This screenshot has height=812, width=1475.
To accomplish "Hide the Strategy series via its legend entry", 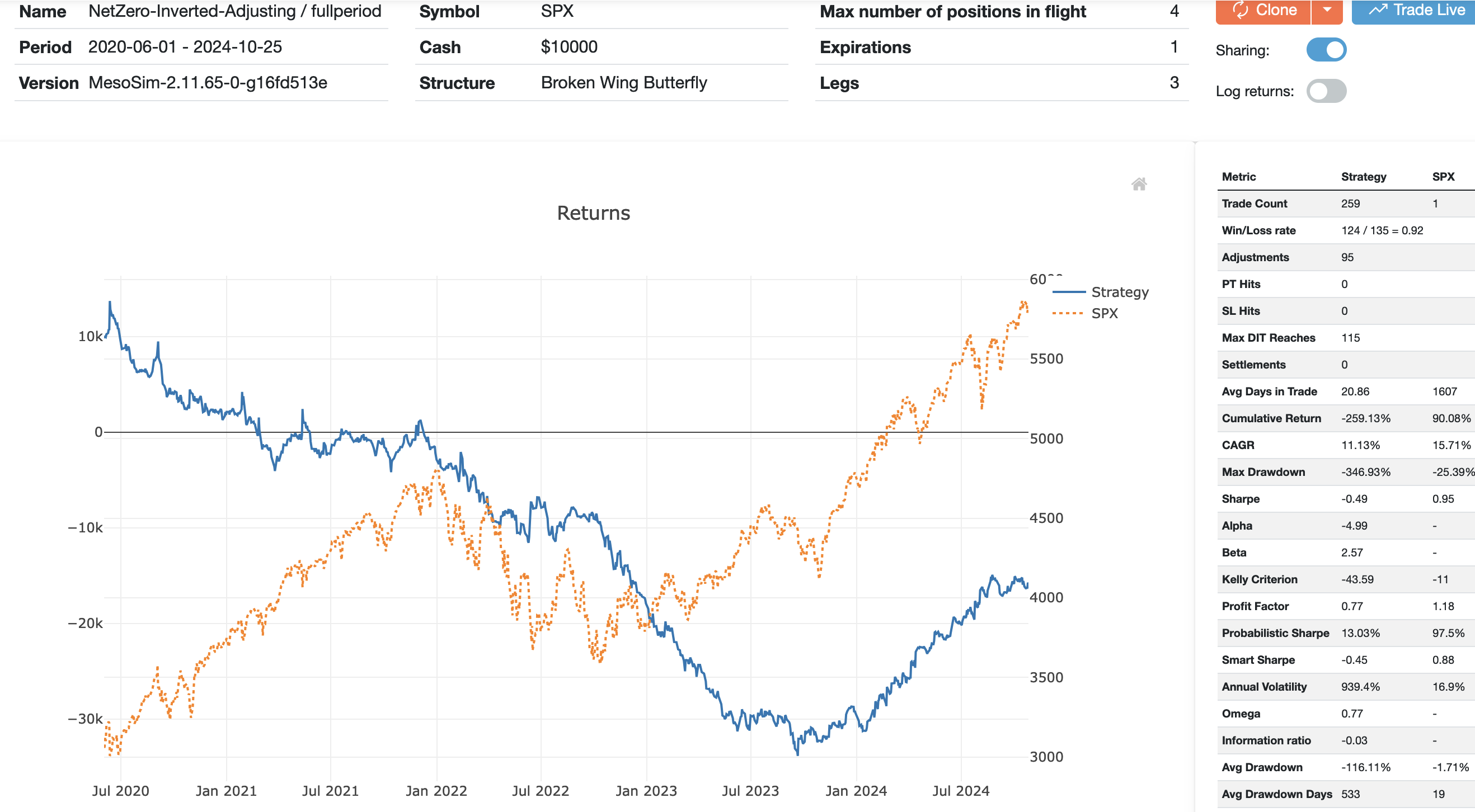I will click(1120, 292).
